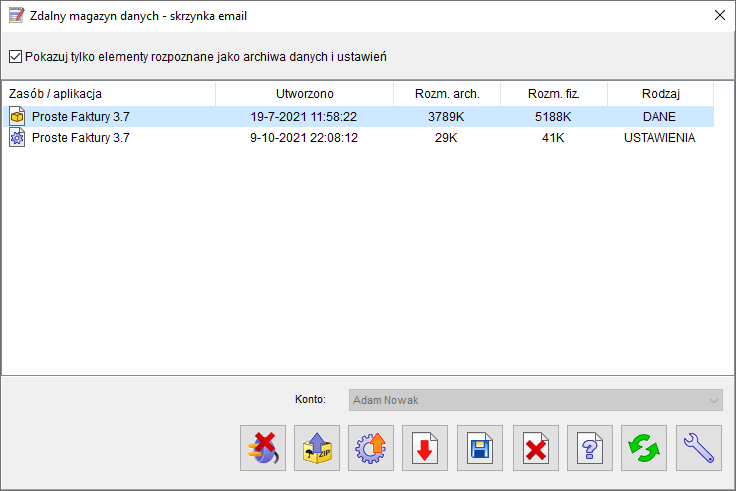Screen dimensions: 736x491
Task: Sort by 'Rozm. fiz.' column header
Action: tap(554, 94)
